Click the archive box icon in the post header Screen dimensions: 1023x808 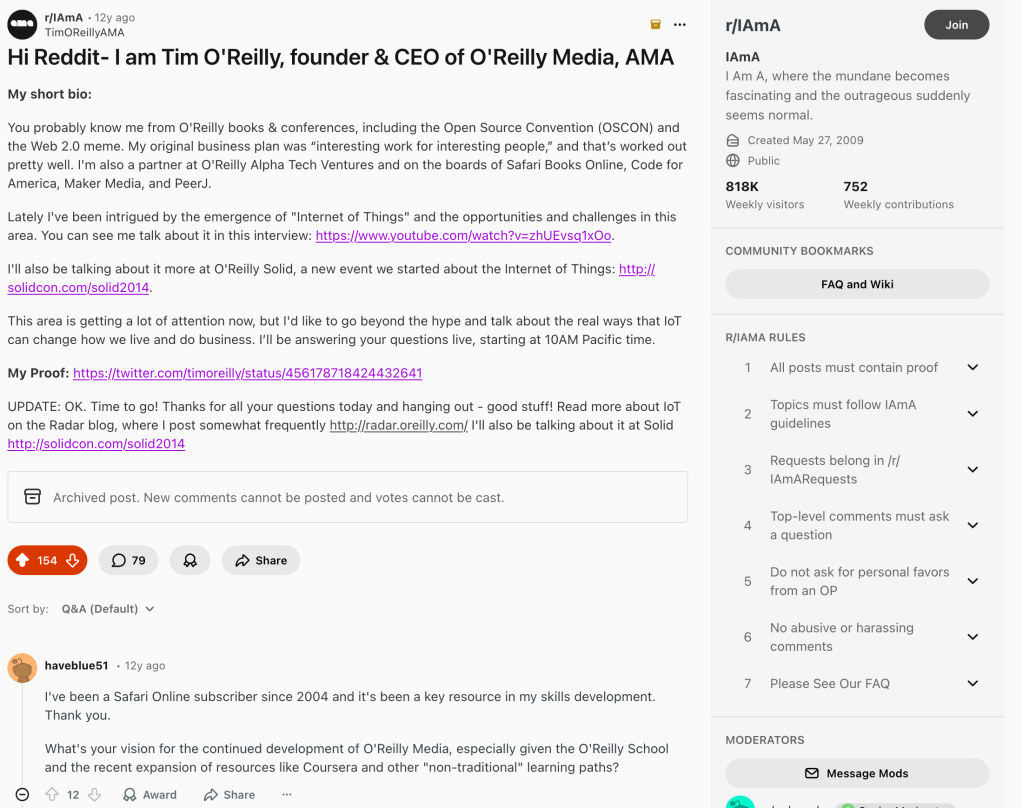pos(656,24)
